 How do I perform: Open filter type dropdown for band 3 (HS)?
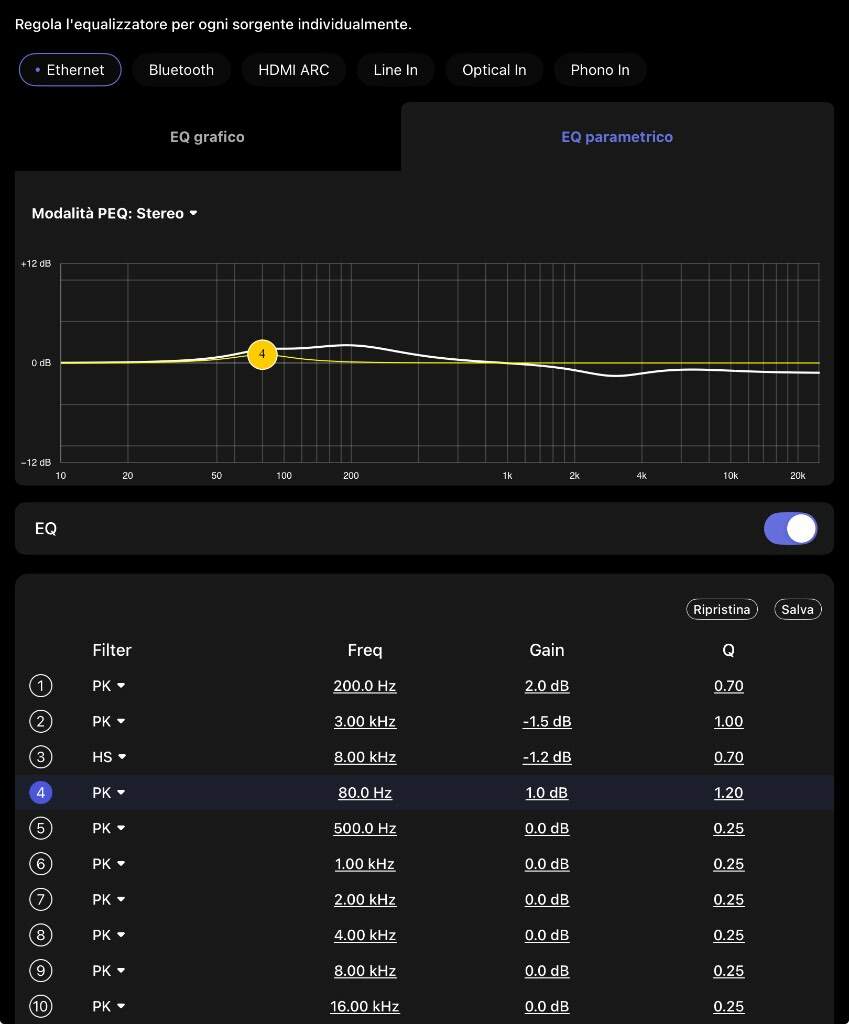pos(110,757)
